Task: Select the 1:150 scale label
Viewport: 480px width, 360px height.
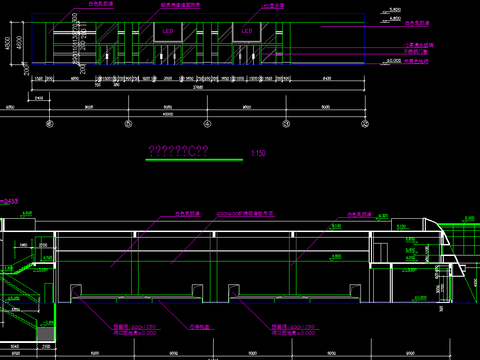Action: point(258,153)
